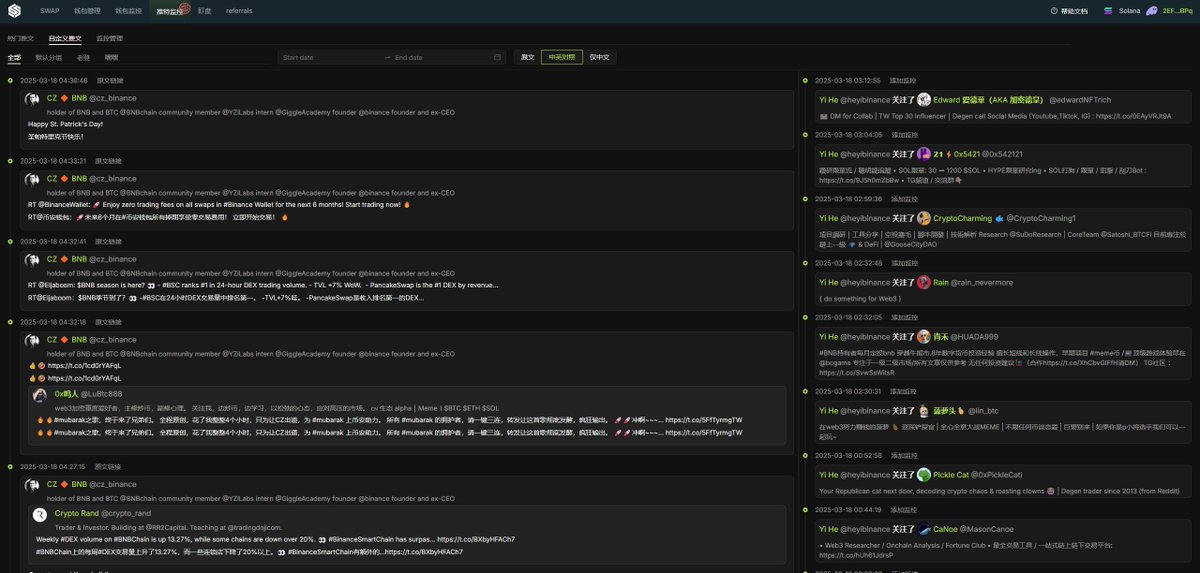Click the red badge on 推特监控 tab
The height and width of the screenshot is (573, 1200).
[185, 8]
